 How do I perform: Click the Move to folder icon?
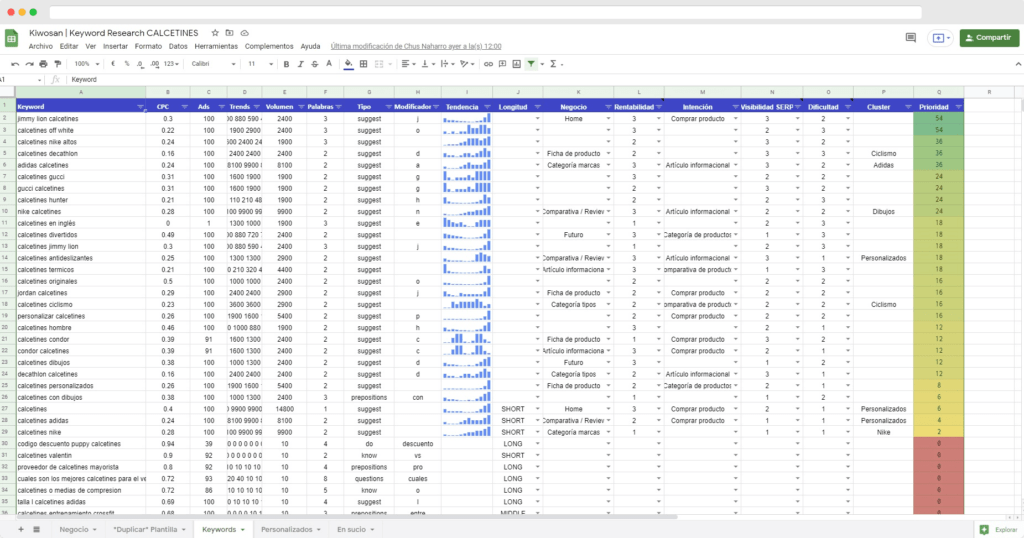pyautogui.click(x=229, y=33)
